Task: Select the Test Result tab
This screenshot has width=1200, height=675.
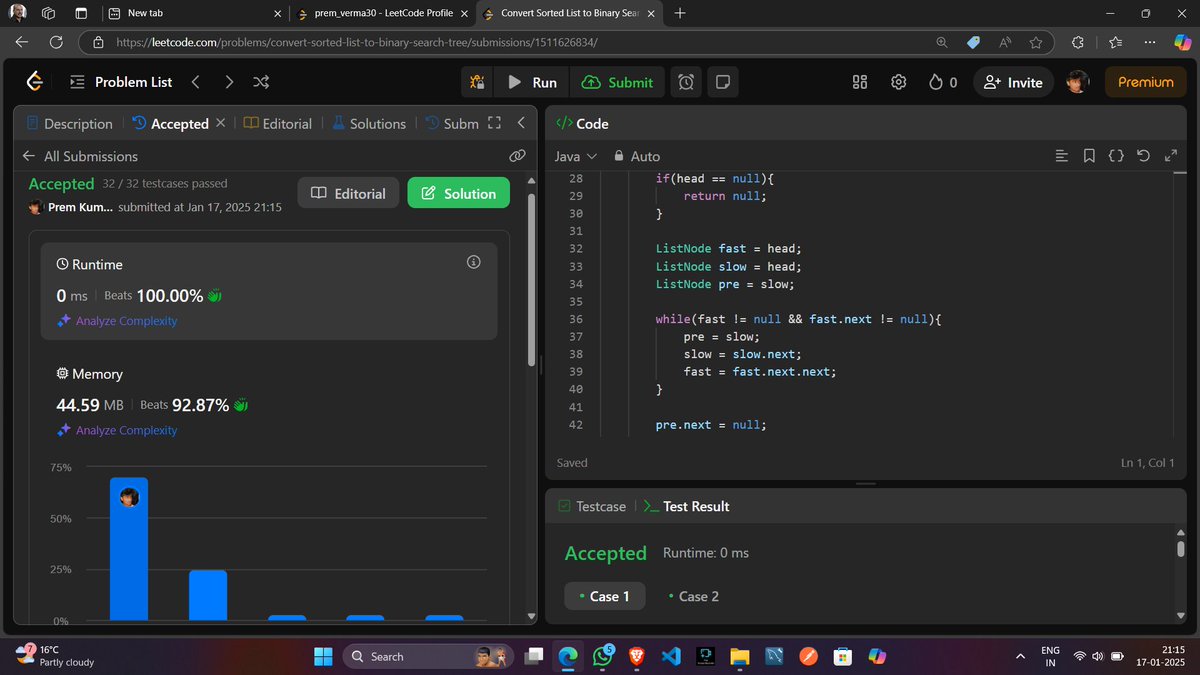Action: pos(687,506)
